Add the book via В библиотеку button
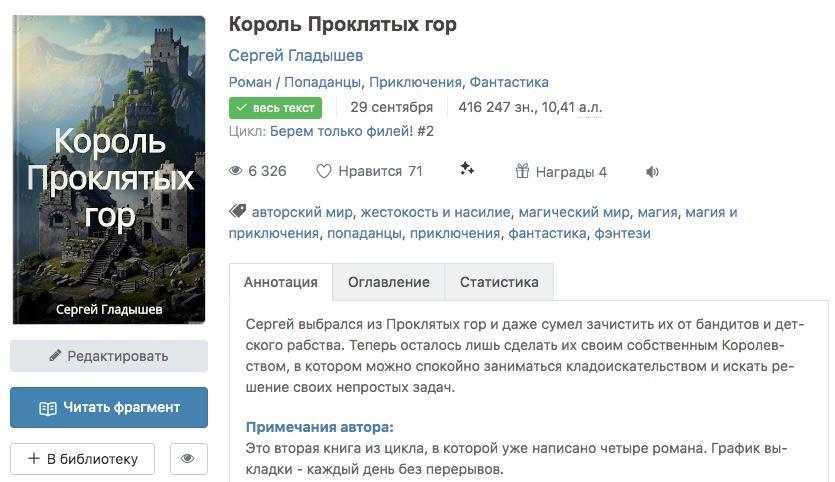Viewport: 835px width, 482px height. click(83, 459)
